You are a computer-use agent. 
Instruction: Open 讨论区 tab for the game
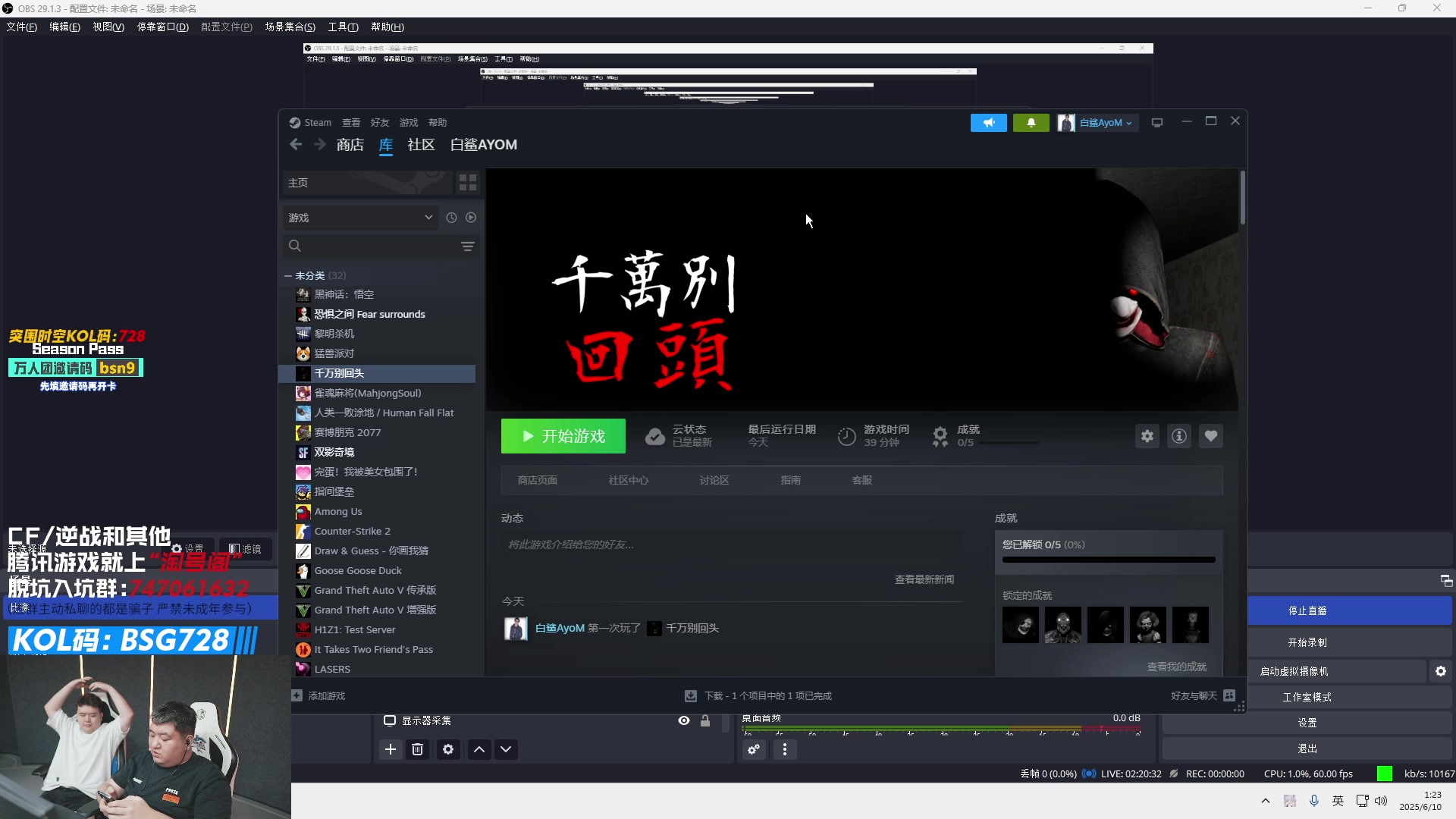coord(714,480)
